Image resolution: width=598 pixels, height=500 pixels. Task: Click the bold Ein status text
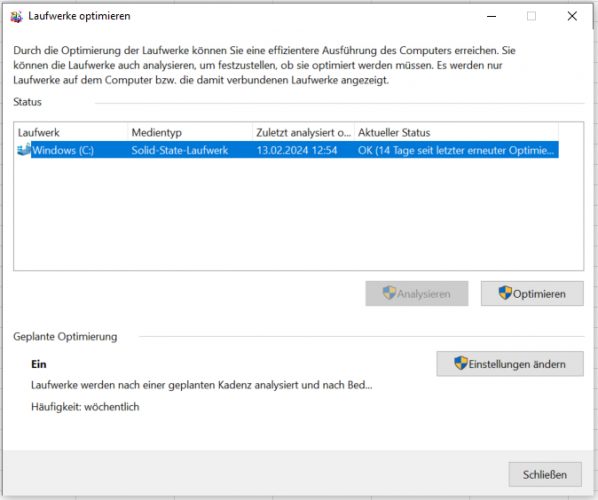(x=39, y=364)
